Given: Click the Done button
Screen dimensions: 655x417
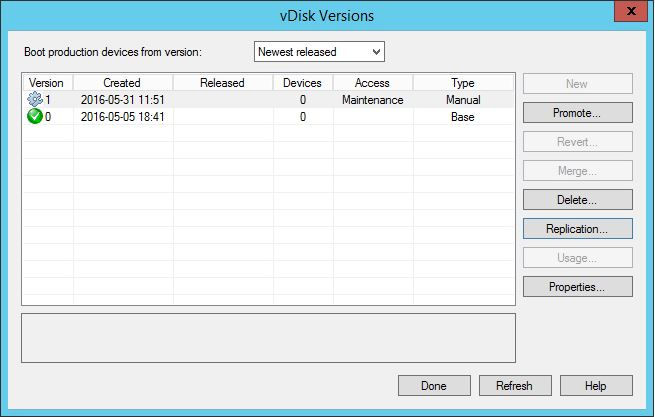Looking at the screenshot, I should 434,386.
